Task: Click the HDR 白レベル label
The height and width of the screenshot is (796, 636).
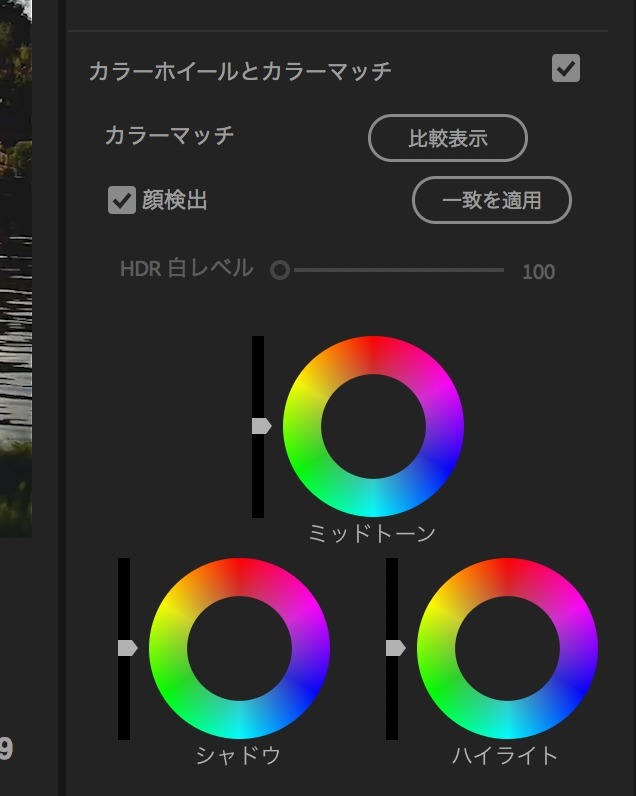Action: click(x=186, y=268)
